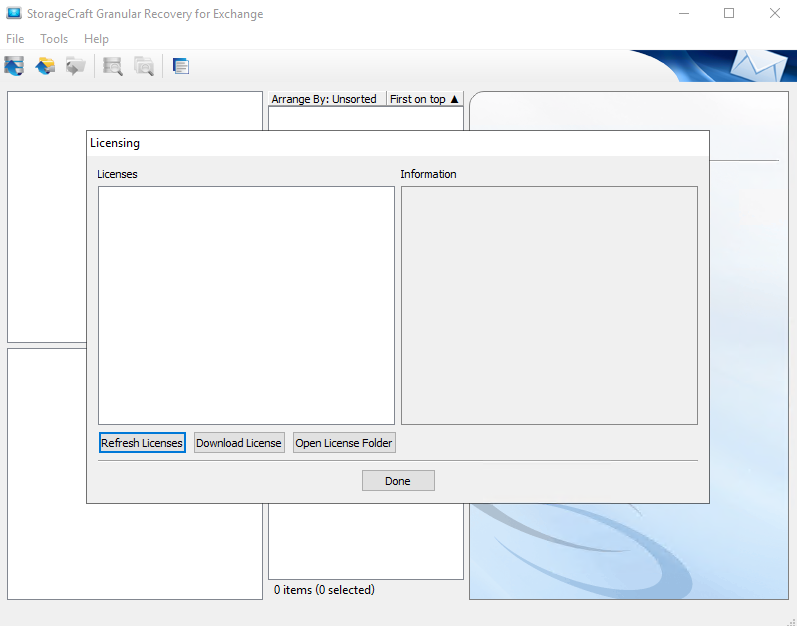Click the Information panel area
797x626 pixels.
[x=549, y=305]
